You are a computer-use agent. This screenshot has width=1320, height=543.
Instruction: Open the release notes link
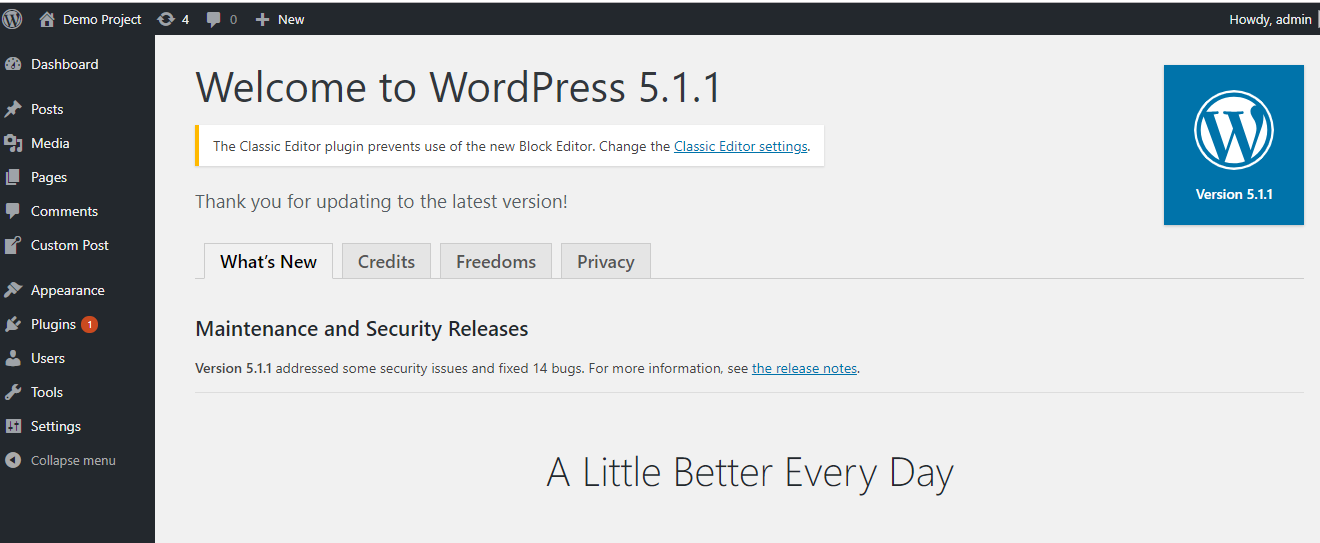804,368
